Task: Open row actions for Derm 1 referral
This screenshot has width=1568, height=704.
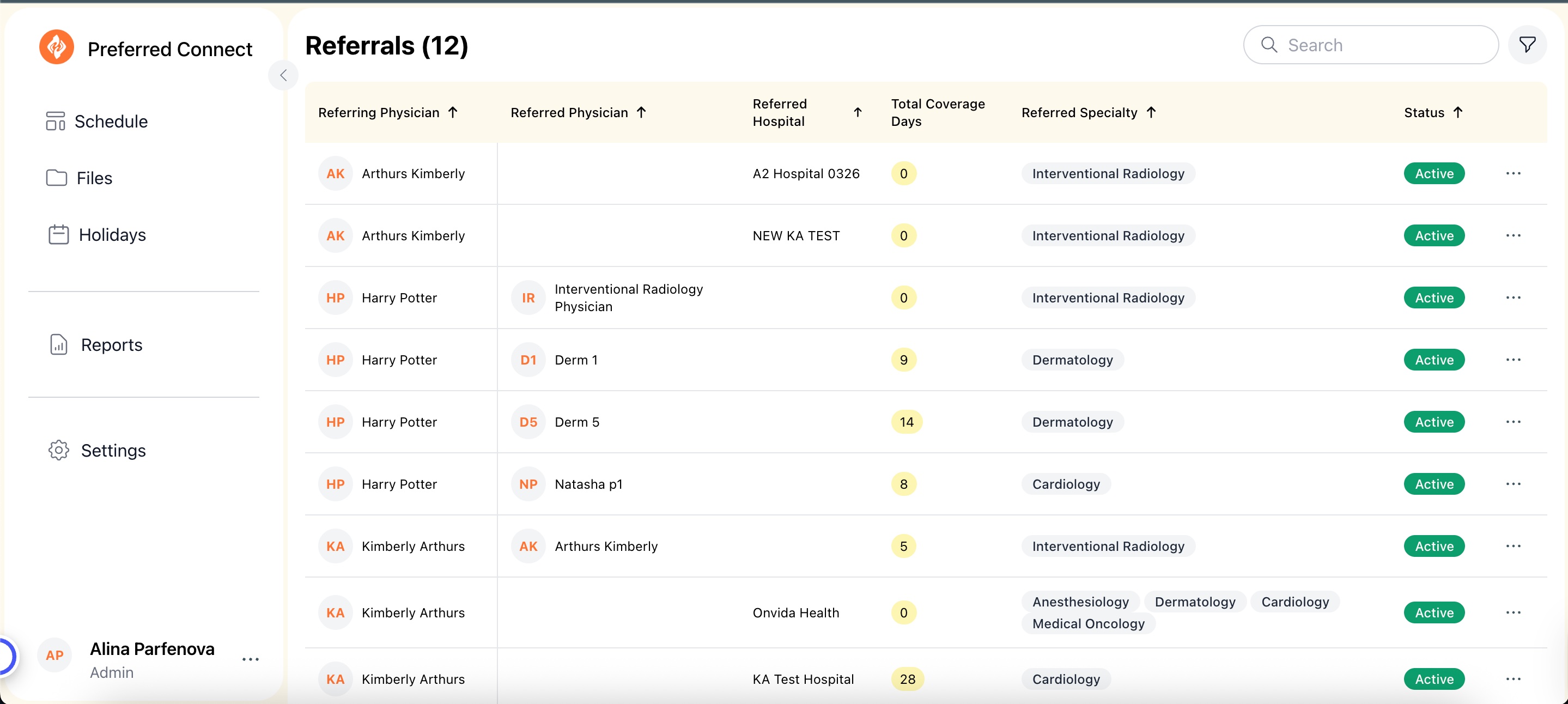Action: 1513,360
